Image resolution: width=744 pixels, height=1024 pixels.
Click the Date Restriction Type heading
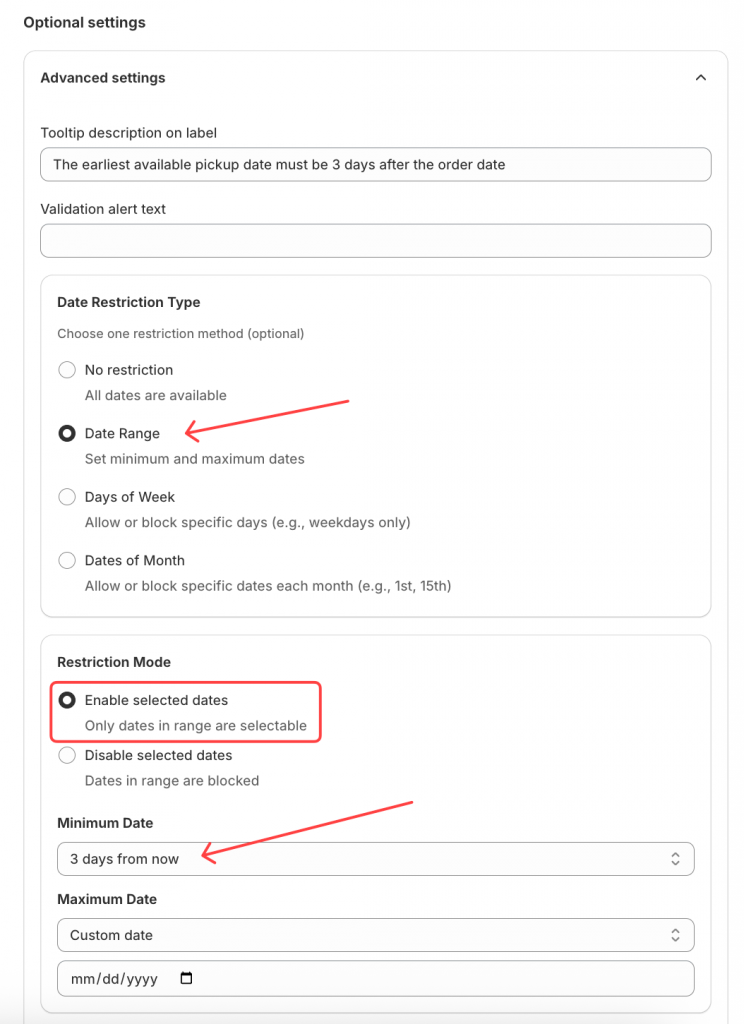pyautogui.click(x=129, y=302)
